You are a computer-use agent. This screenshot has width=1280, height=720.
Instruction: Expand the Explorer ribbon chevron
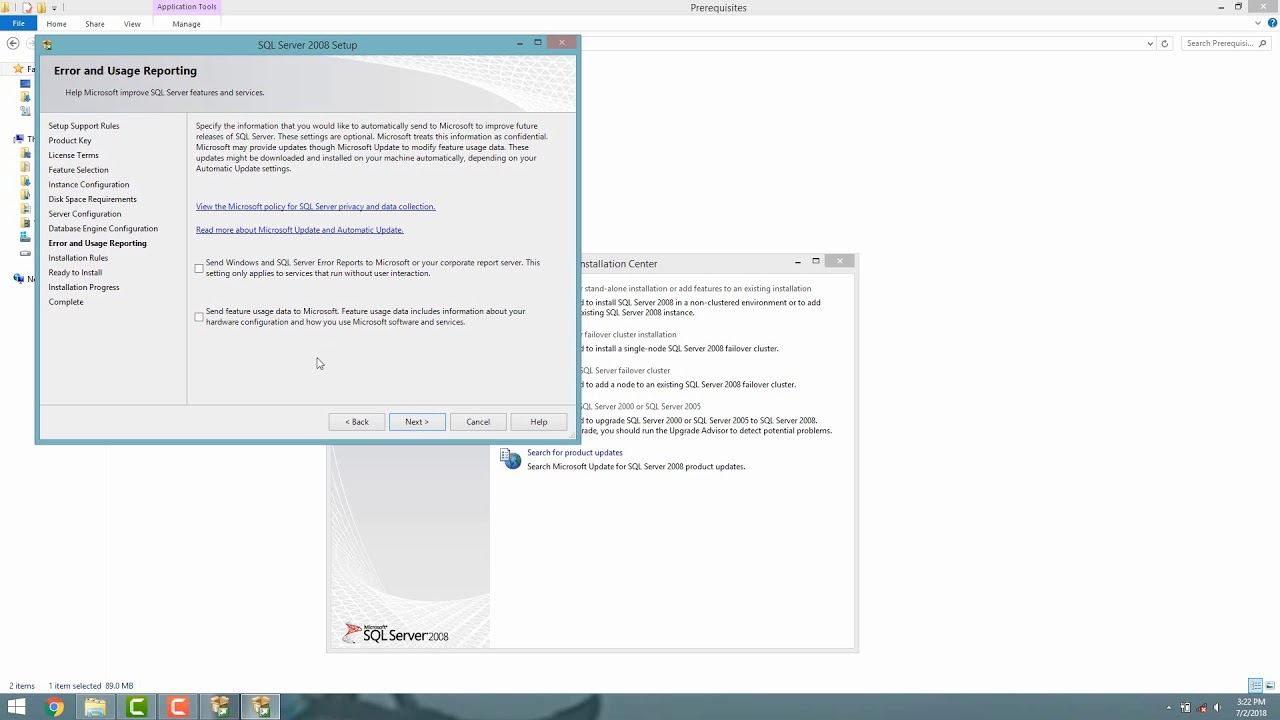tap(1258, 23)
